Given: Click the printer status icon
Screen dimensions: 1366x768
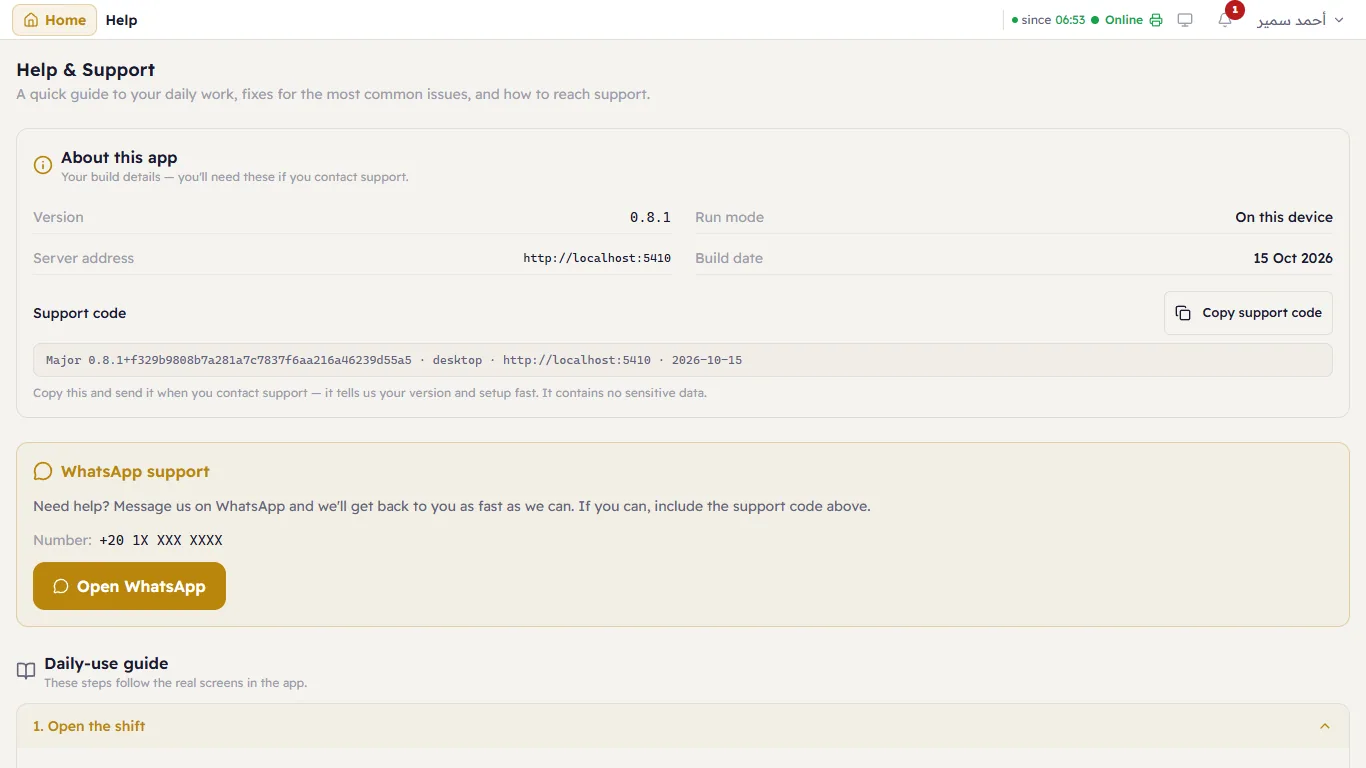Looking at the screenshot, I should (x=1156, y=20).
